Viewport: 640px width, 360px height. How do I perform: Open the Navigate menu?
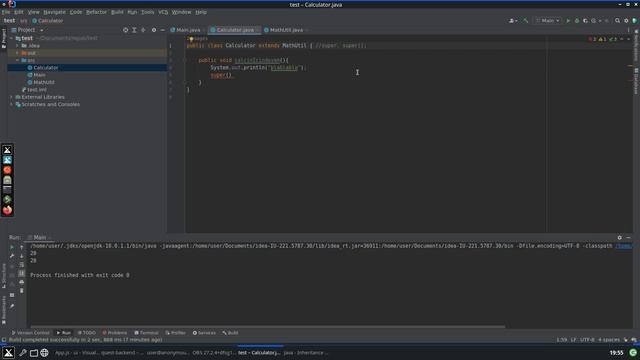(54, 12)
